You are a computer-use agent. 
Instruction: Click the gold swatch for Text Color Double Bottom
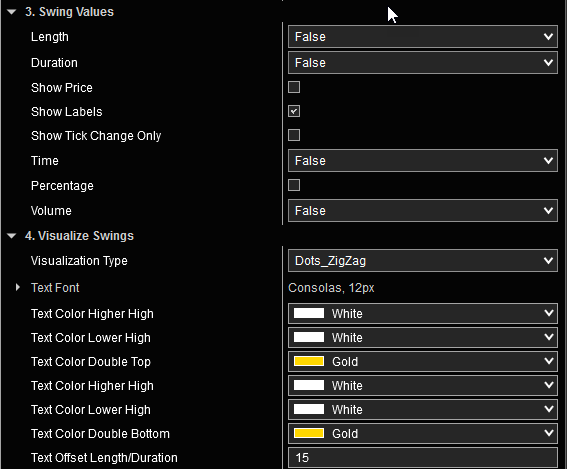pos(309,433)
